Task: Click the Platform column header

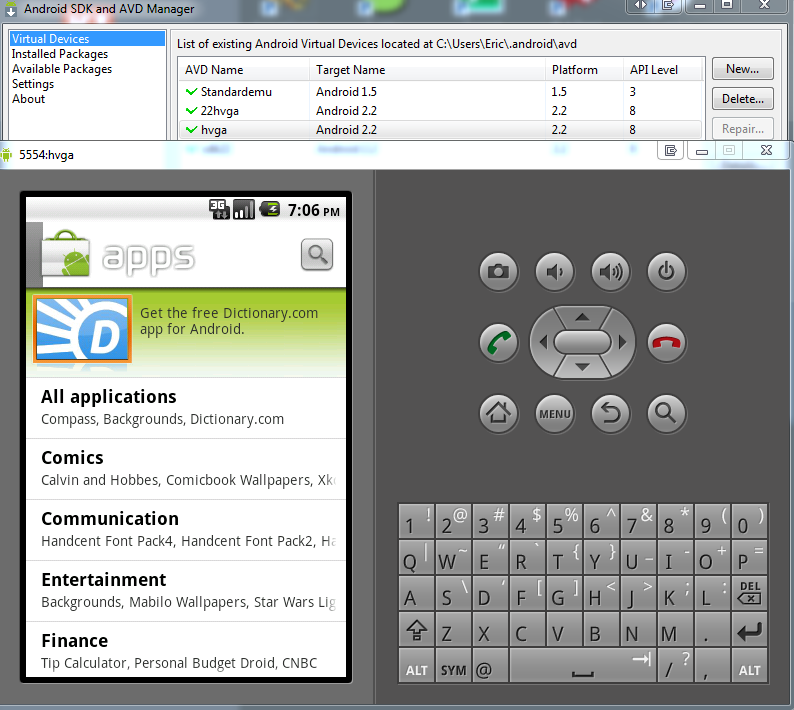Action: point(584,70)
